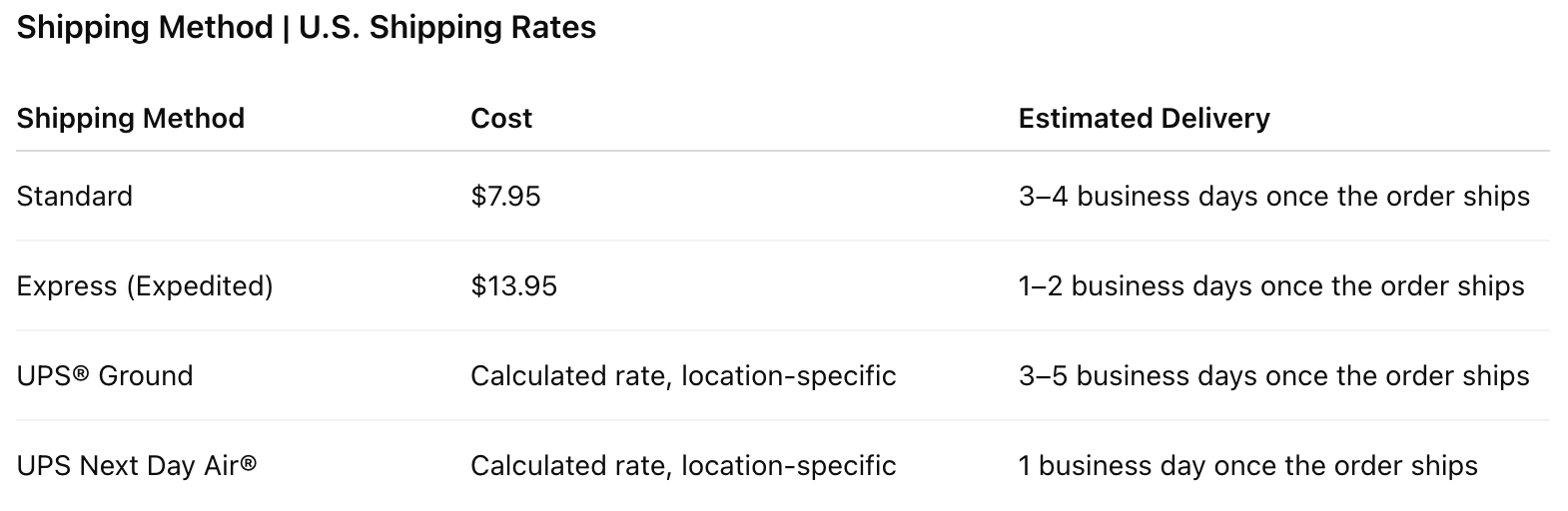Select the "Estimated Delivery" column header

[1144, 118]
